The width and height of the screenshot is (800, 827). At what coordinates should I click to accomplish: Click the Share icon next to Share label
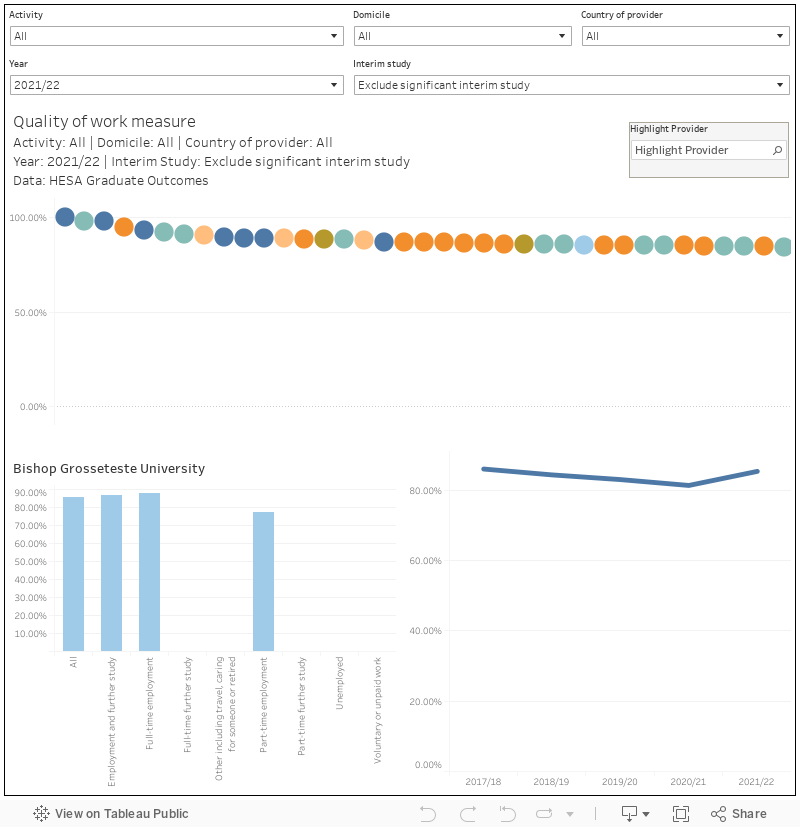pos(719,813)
